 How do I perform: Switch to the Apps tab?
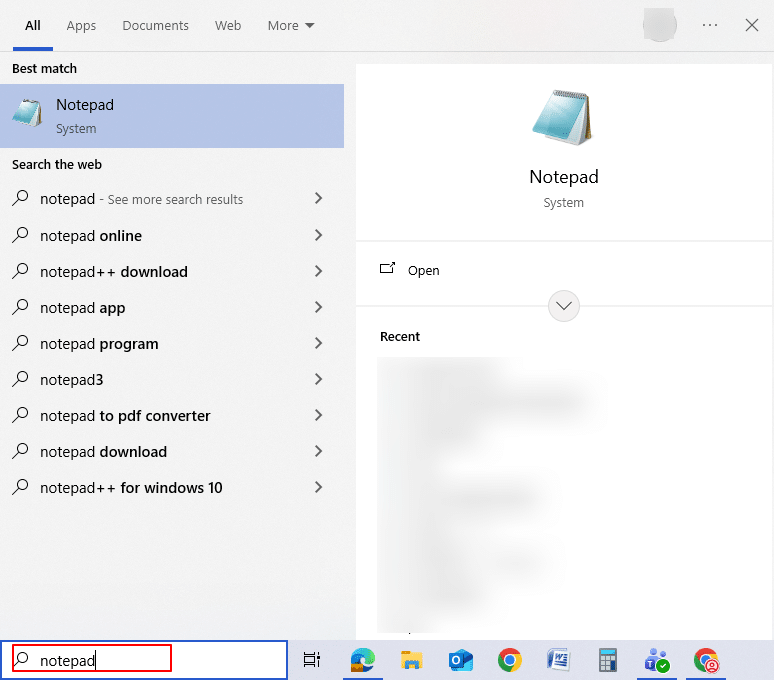coord(81,25)
